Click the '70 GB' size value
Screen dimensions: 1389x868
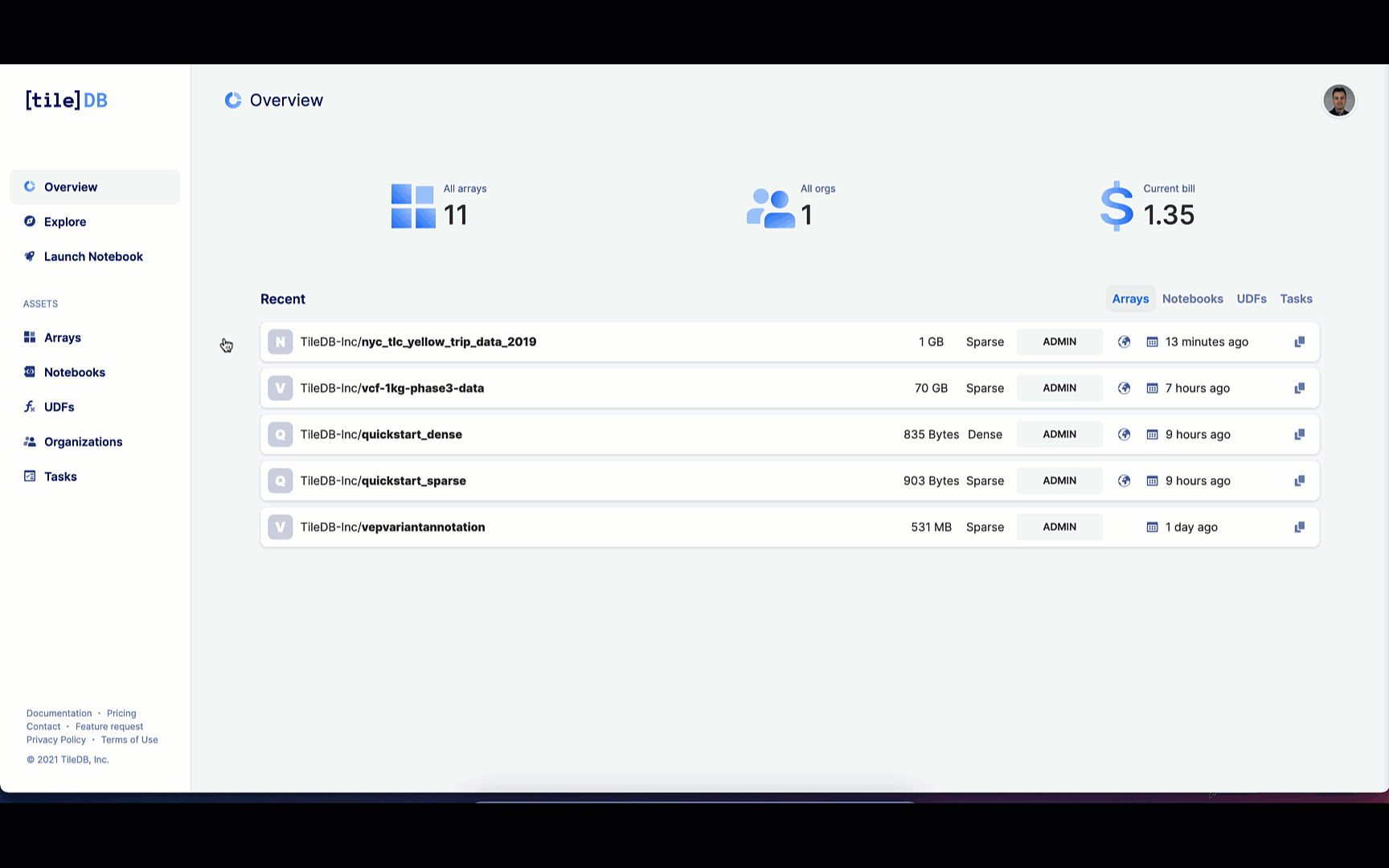[x=931, y=388]
